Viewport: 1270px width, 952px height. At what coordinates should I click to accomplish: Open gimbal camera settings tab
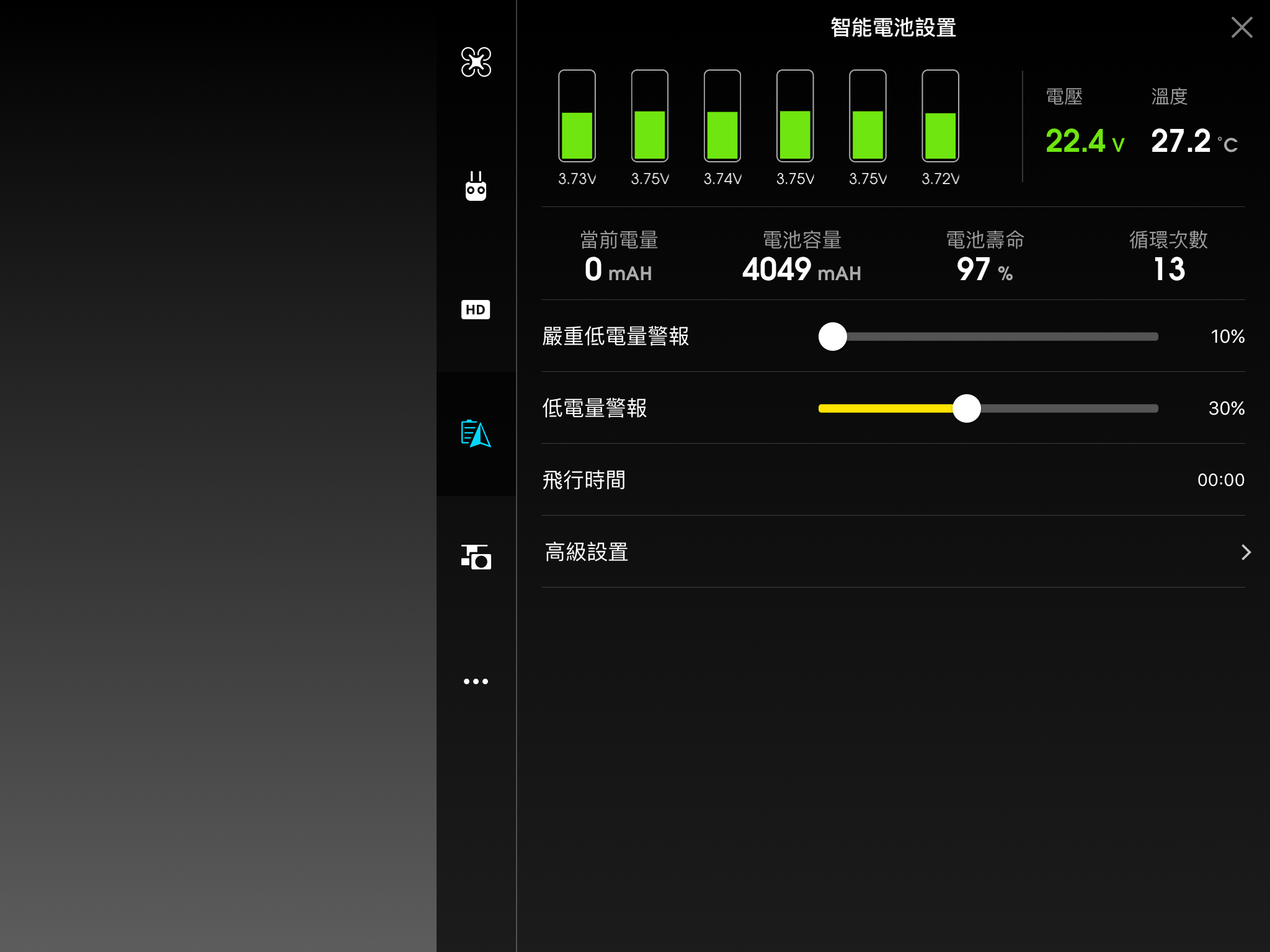tap(476, 557)
